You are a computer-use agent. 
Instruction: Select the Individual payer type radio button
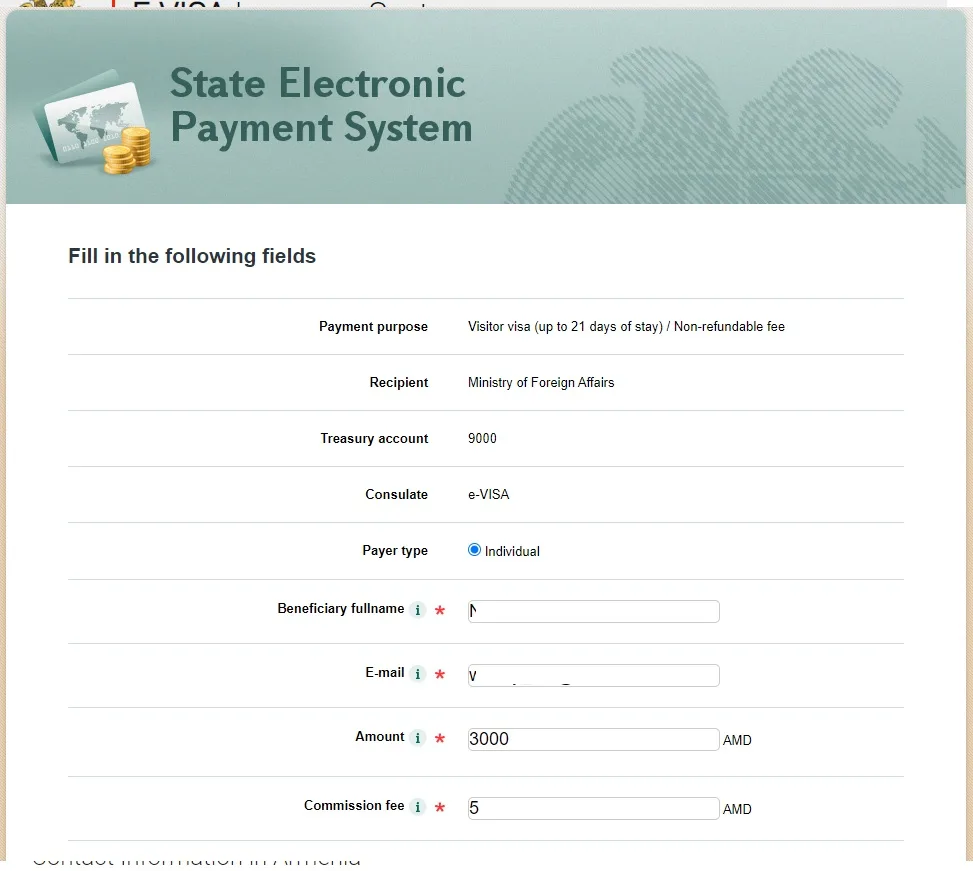[x=474, y=550]
